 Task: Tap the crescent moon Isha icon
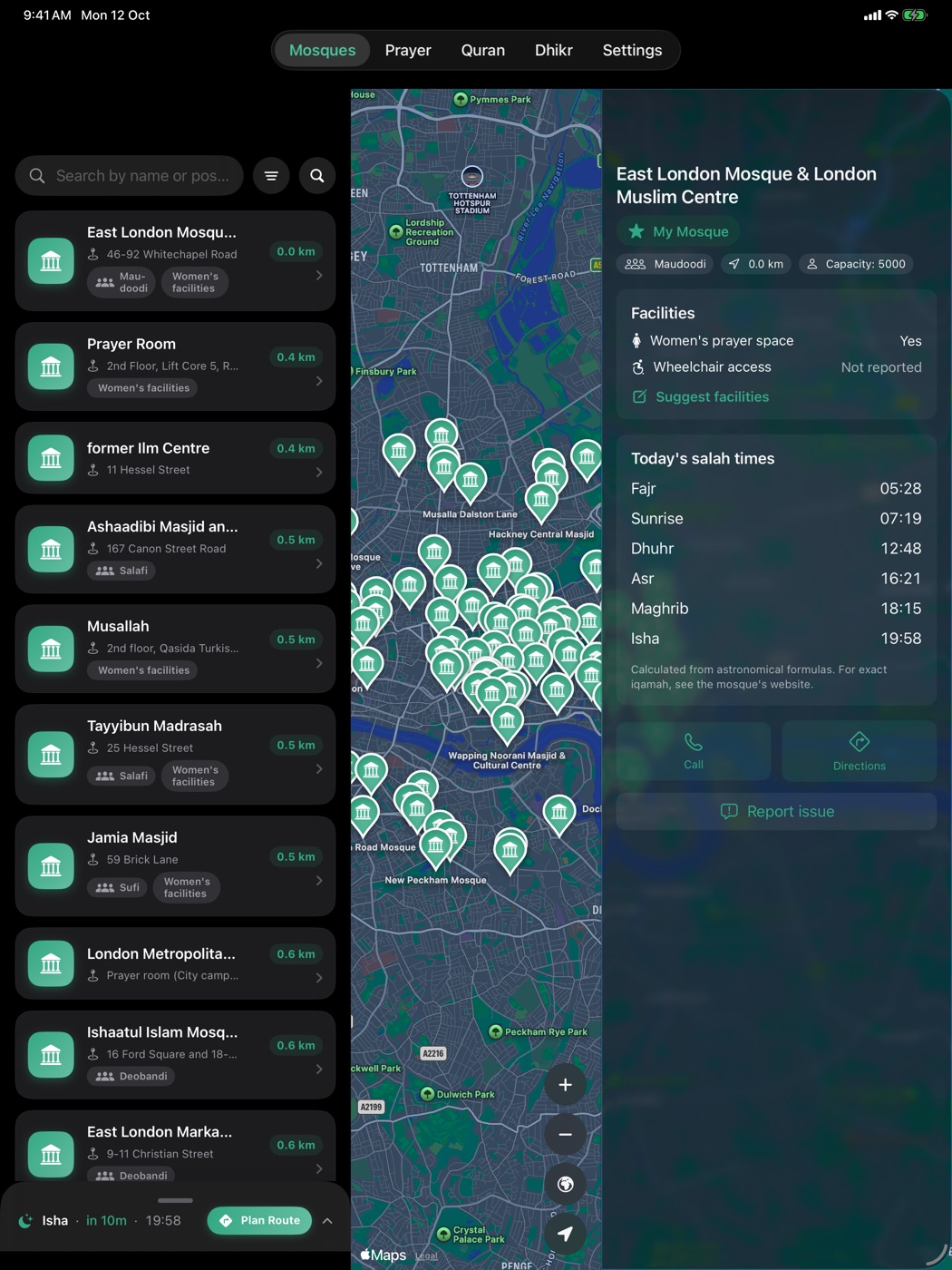click(25, 1221)
